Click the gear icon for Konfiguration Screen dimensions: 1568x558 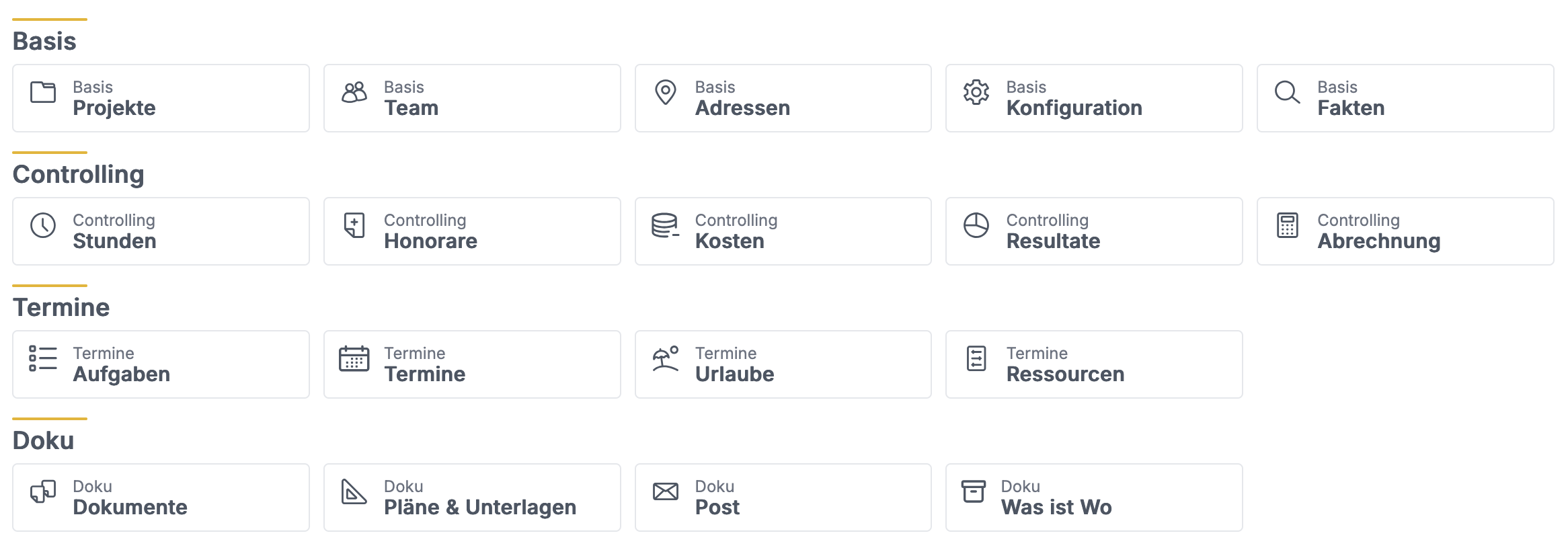click(x=976, y=92)
